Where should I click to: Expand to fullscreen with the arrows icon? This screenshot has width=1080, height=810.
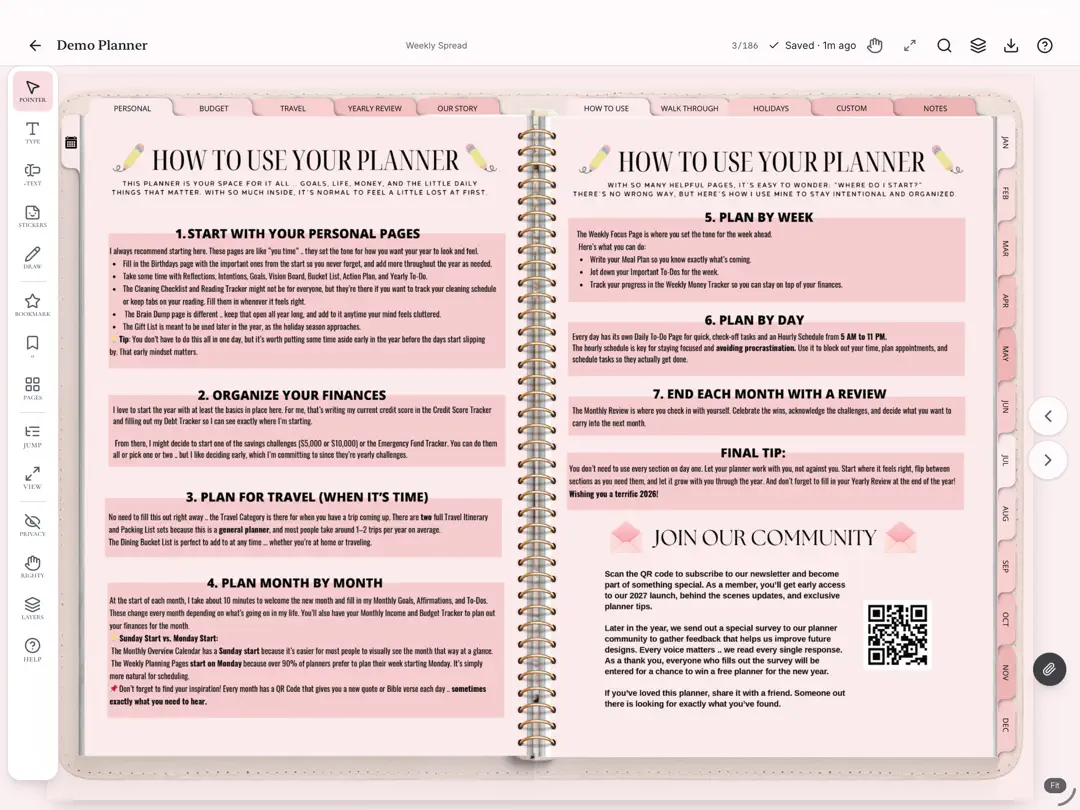tap(910, 45)
